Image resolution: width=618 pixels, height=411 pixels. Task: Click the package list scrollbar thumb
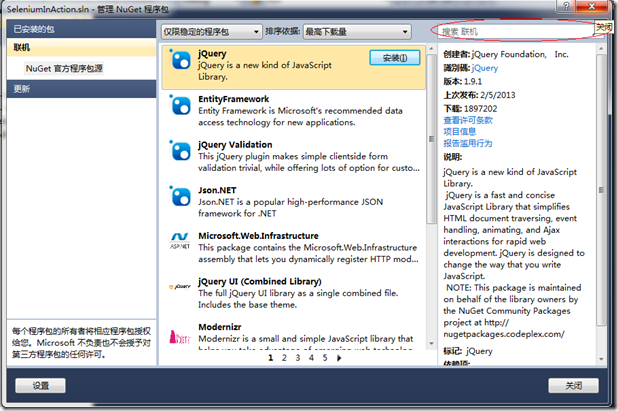coord(432,138)
